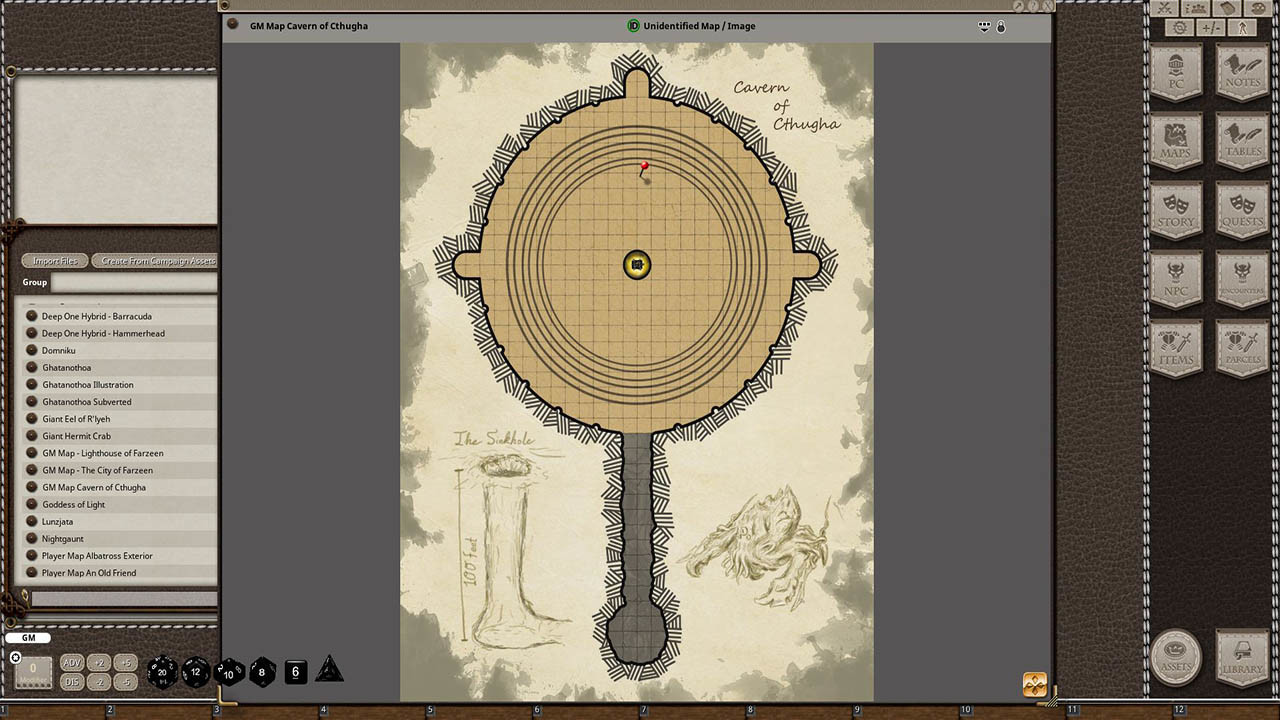
Task: Open the shortcut dropdown on the map title bar
Action: click(x=984, y=26)
